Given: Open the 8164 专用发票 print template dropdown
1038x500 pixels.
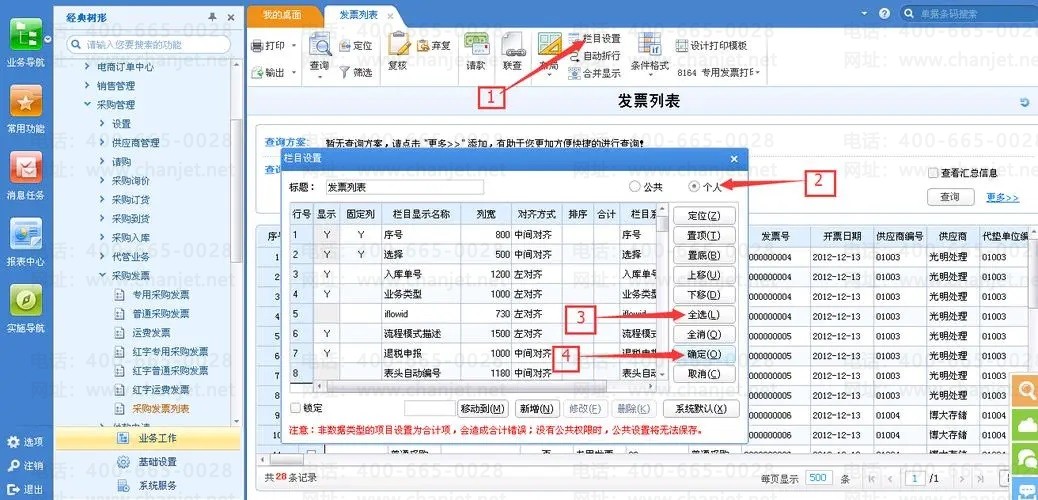Looking at the screenshot, I should (x=757, y=73).
